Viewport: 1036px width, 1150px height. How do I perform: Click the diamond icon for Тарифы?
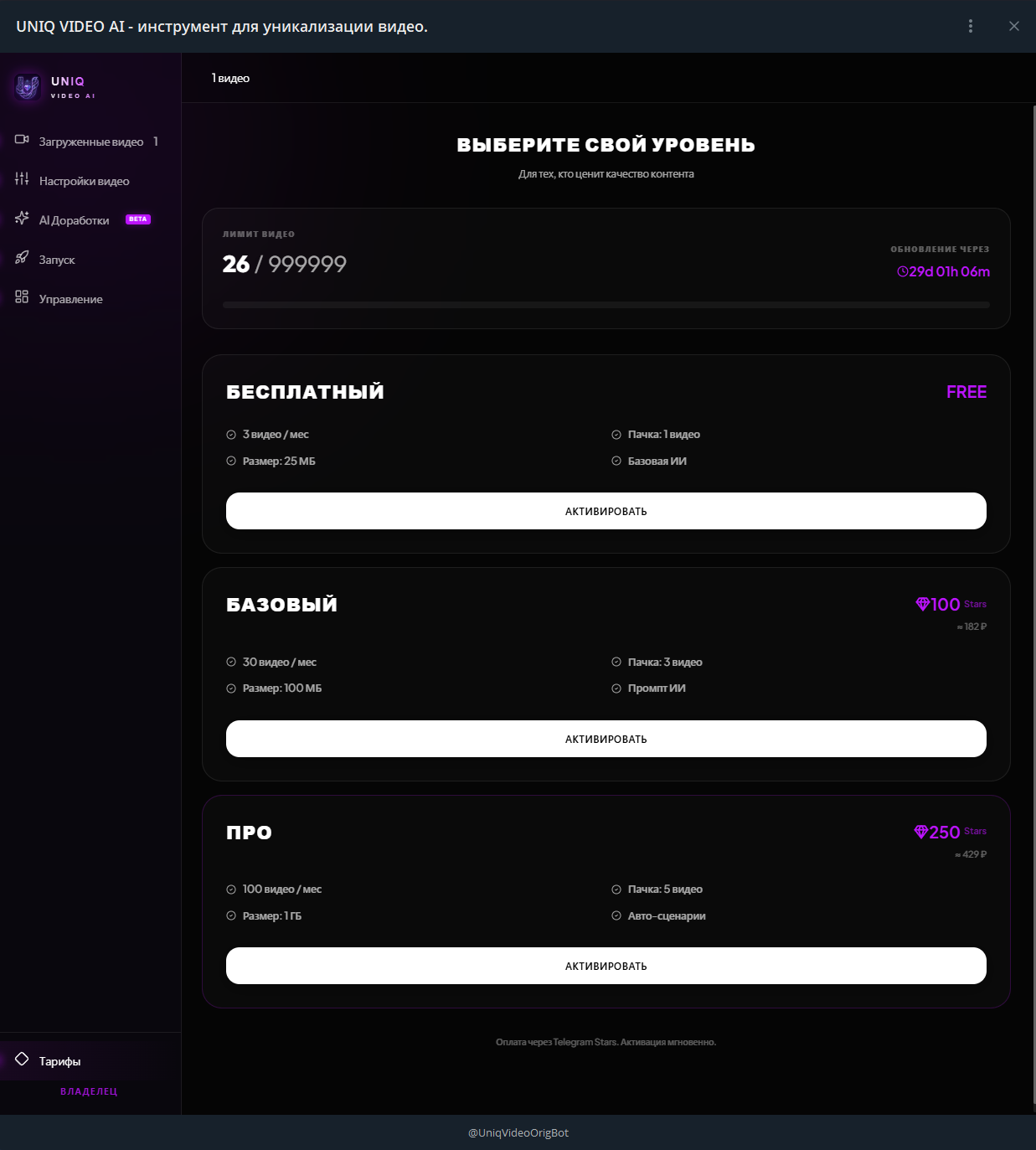click(x=22, y=1060)
